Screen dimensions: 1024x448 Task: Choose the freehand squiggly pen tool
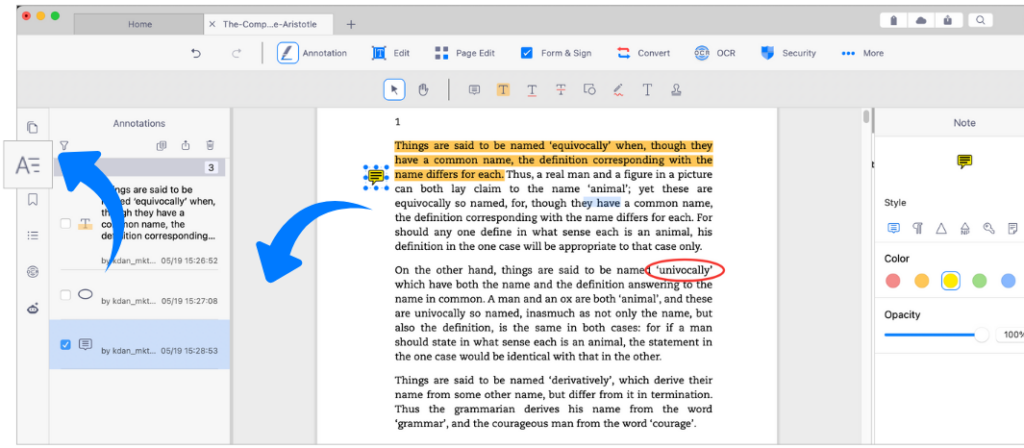pos(618,90)
